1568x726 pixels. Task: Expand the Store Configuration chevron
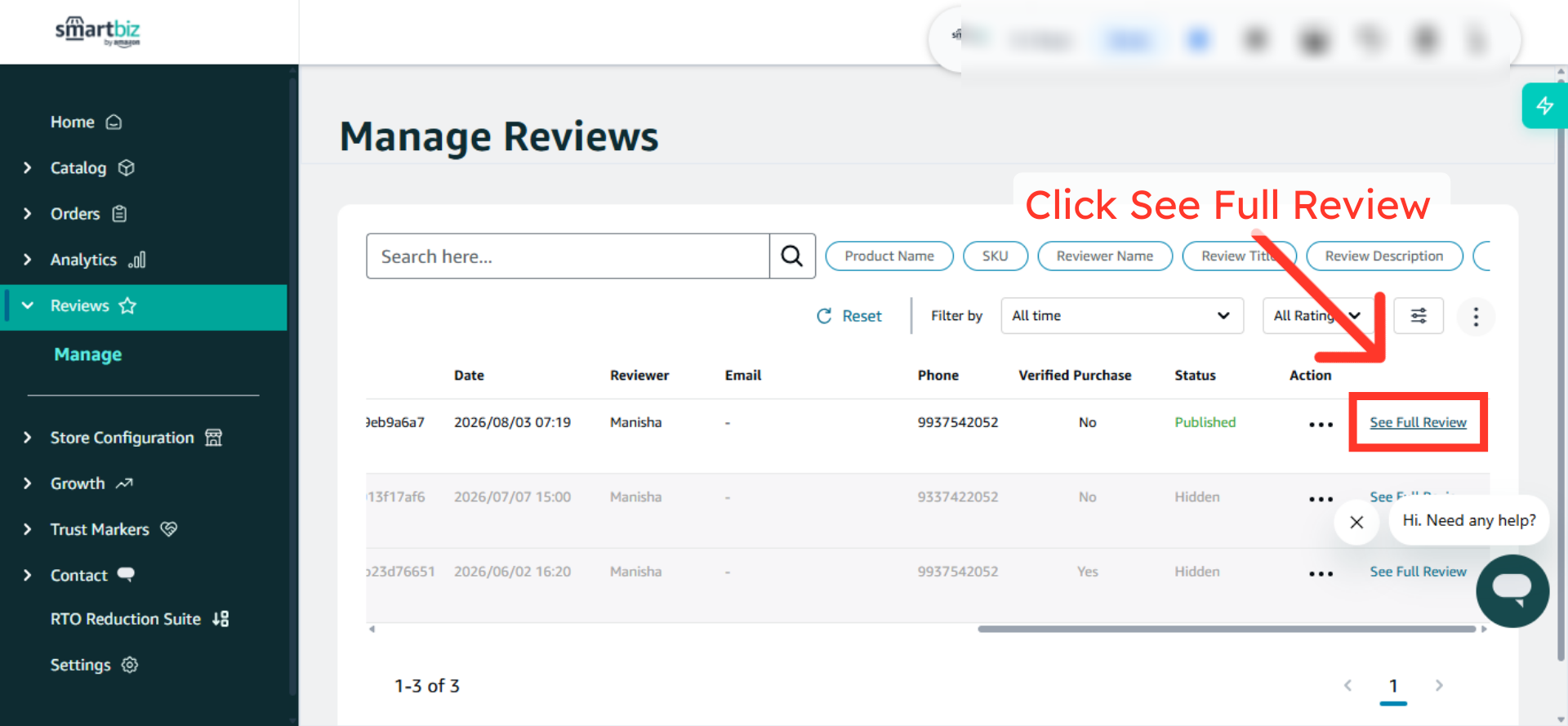tap(28, 437)
